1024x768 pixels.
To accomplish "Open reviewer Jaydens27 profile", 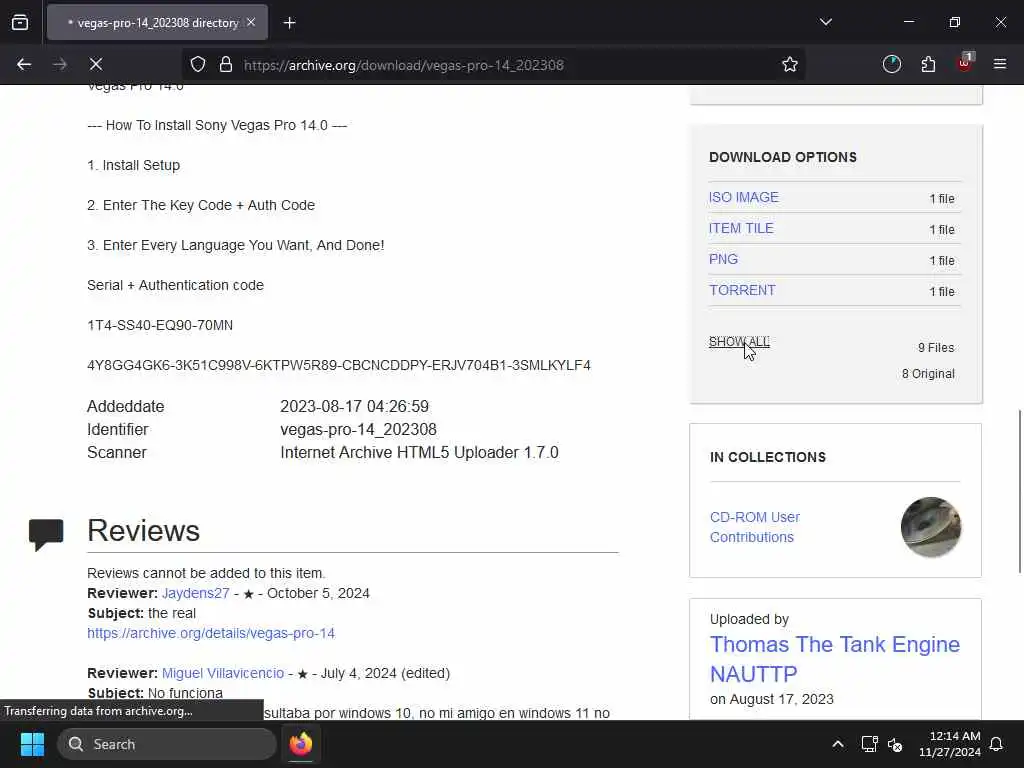I will 195,593.
